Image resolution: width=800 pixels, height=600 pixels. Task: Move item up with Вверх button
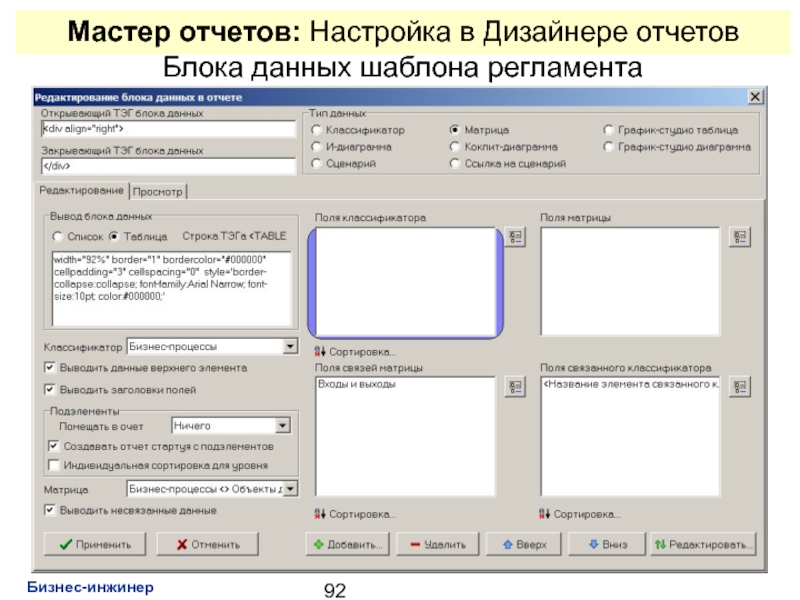click(x=524, y=544)
